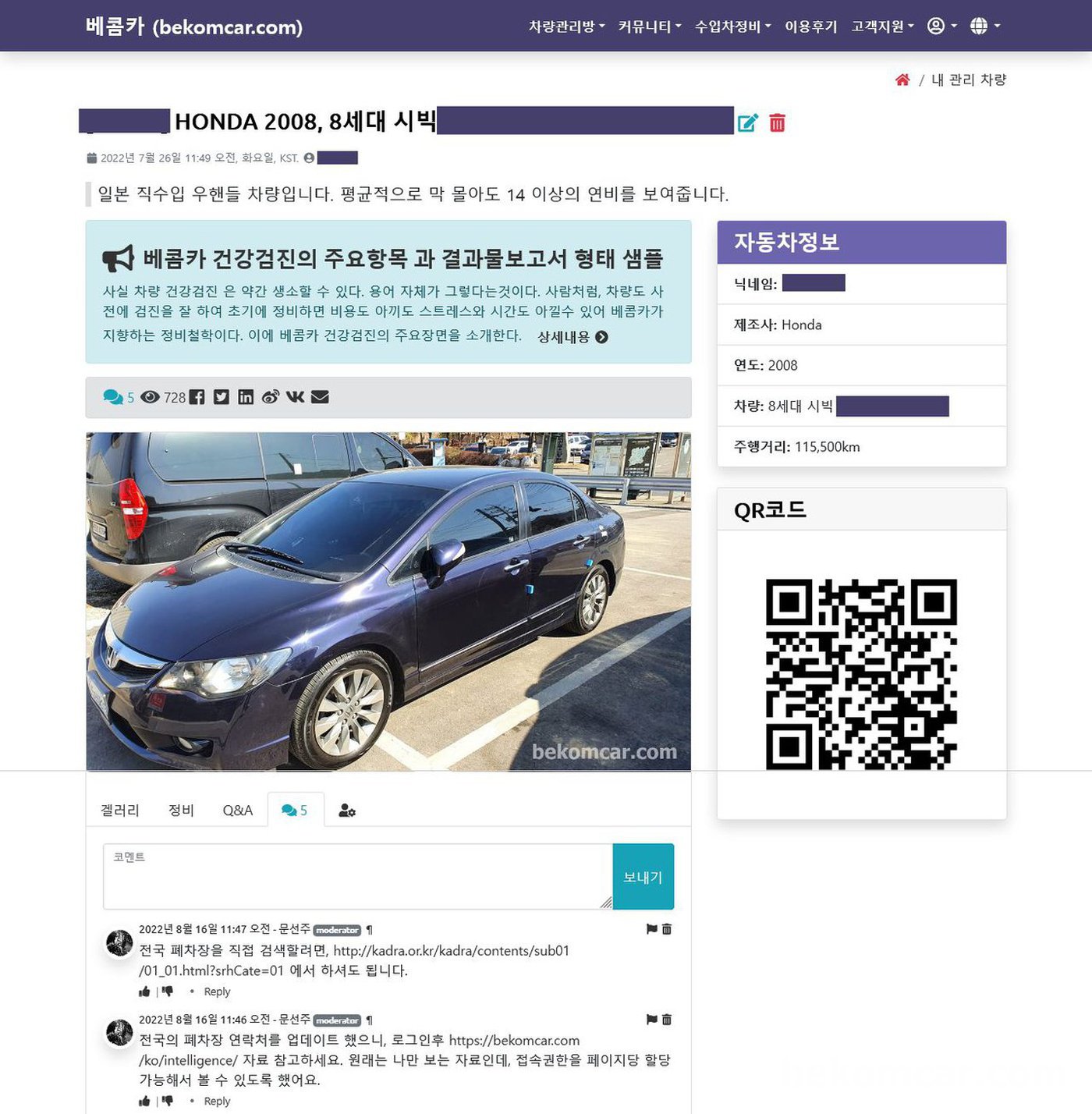This screenshot has width=1092, height=1114.
Task: Click the 자동차정보 panel header
Action: tap(861, 242)
